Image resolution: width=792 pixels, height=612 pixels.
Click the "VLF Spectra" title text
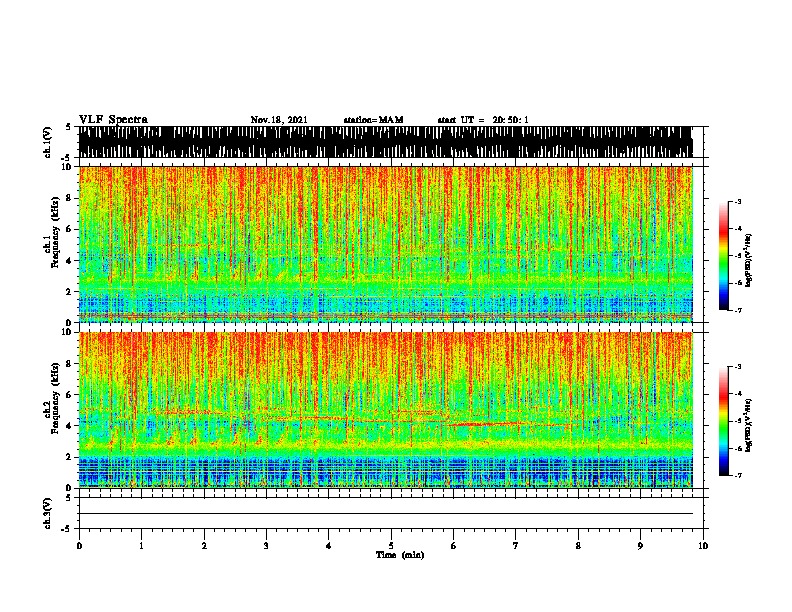113,120
